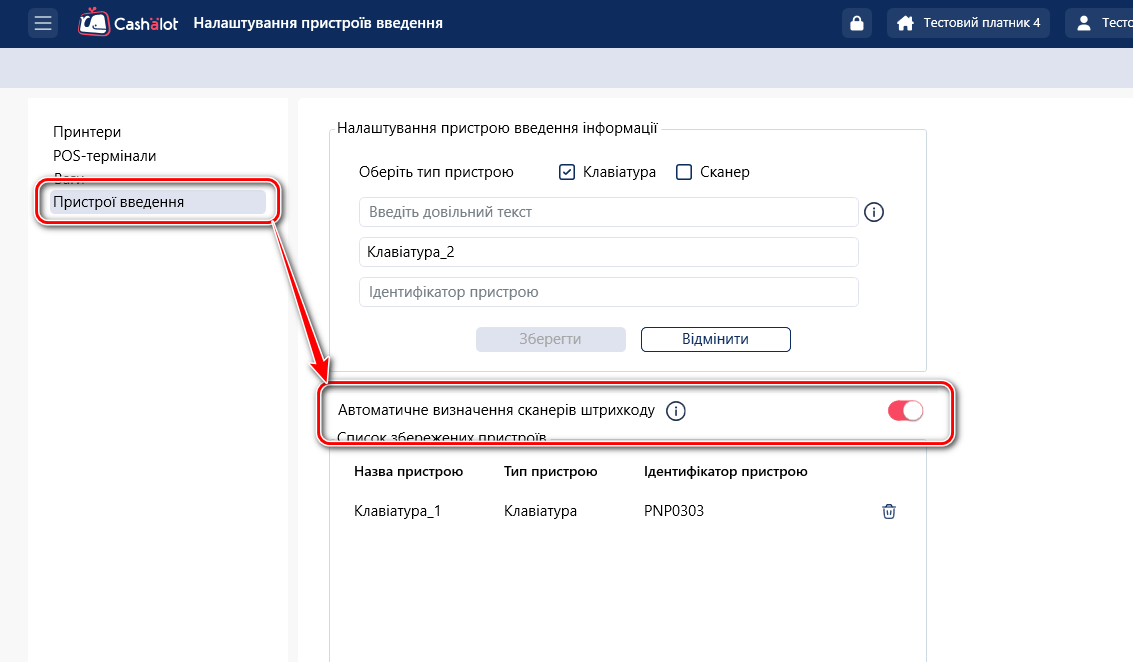Open the Тестовий платник 4 home button
The width and height of the screenshot is (1133, 662).
[x=967, y=23]
